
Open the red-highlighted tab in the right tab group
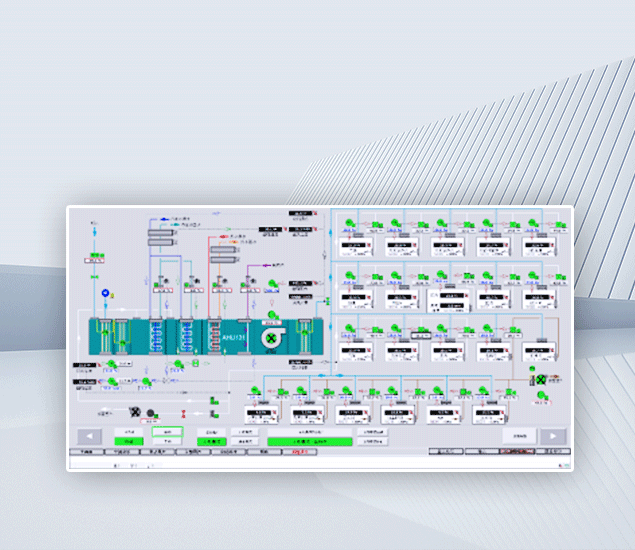518,451
